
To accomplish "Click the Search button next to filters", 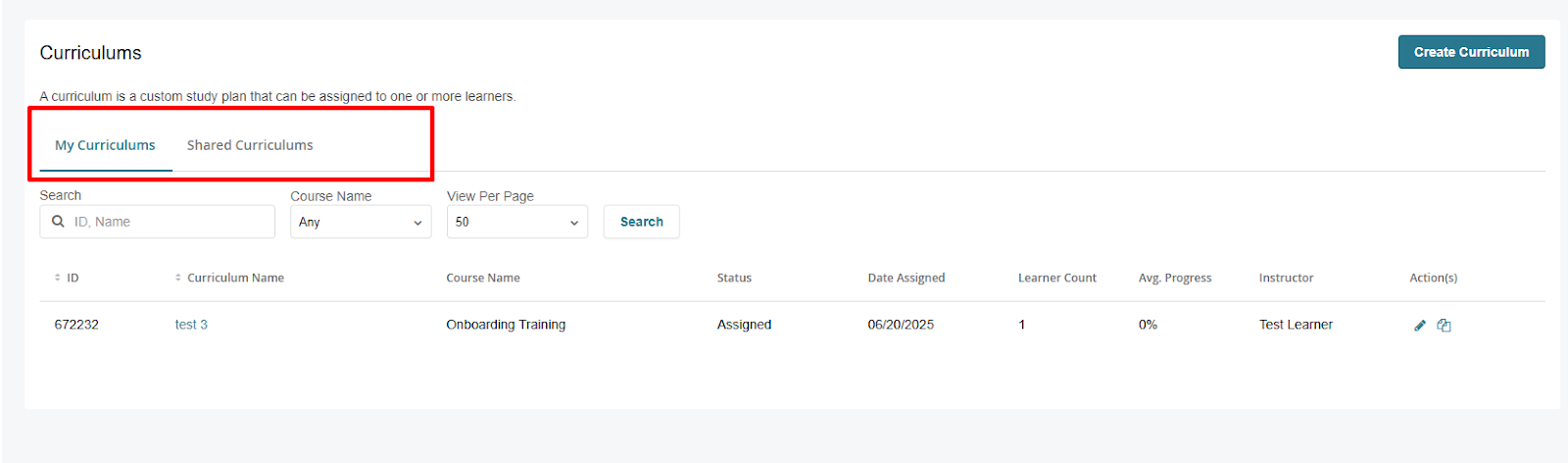I will tap(641, 222).
